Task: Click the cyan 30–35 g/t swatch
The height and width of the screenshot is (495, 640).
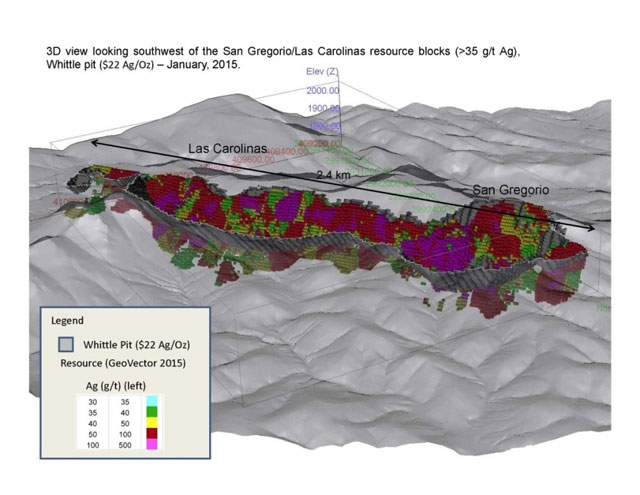Action: point(151,402)
